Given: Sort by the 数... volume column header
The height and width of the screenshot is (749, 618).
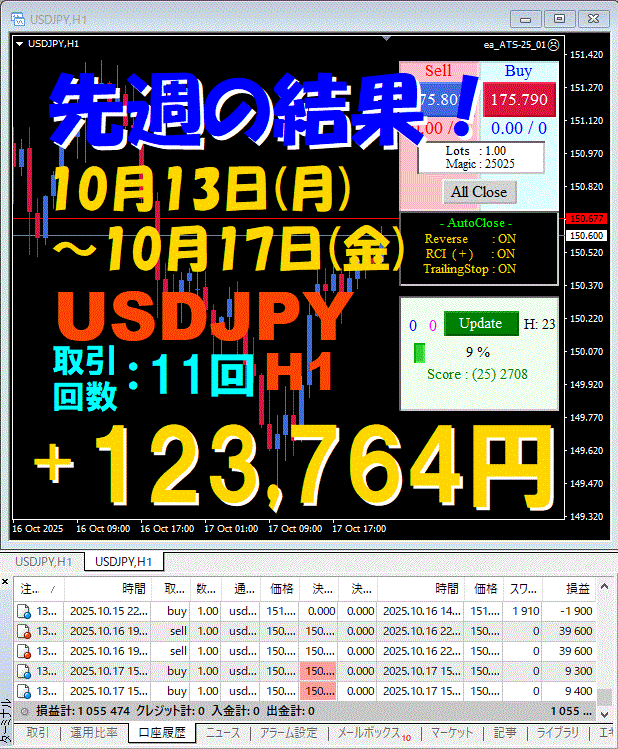Looking at the screenshot, I should point(205,589).
